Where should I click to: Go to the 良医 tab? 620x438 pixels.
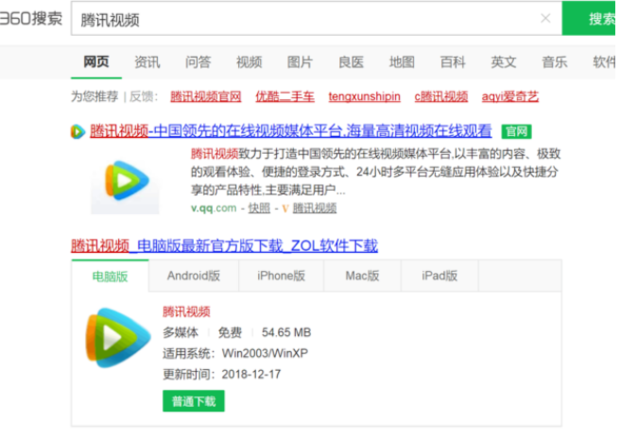[351, 62]
